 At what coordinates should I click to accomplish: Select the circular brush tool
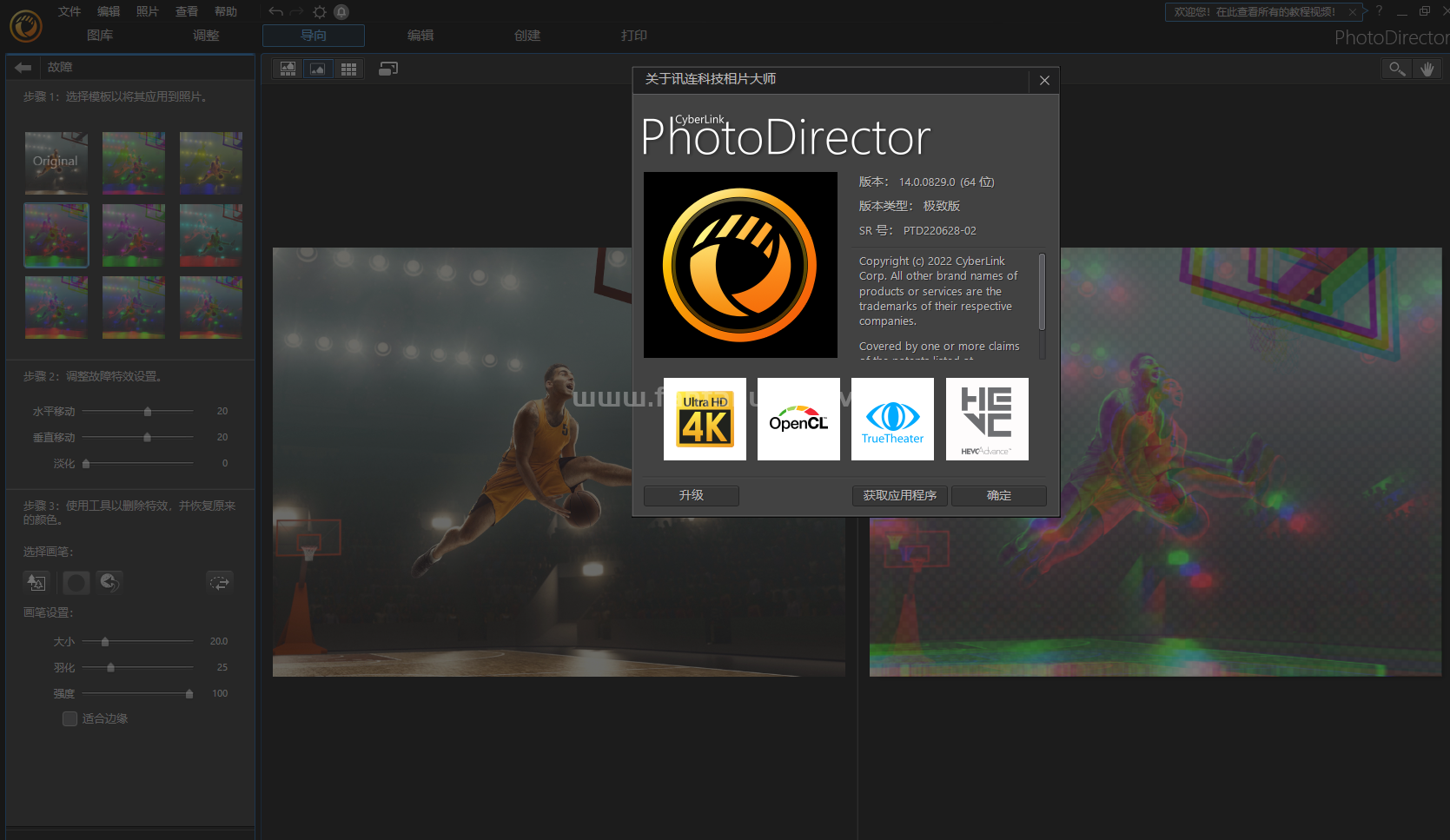tap(76, 582)
